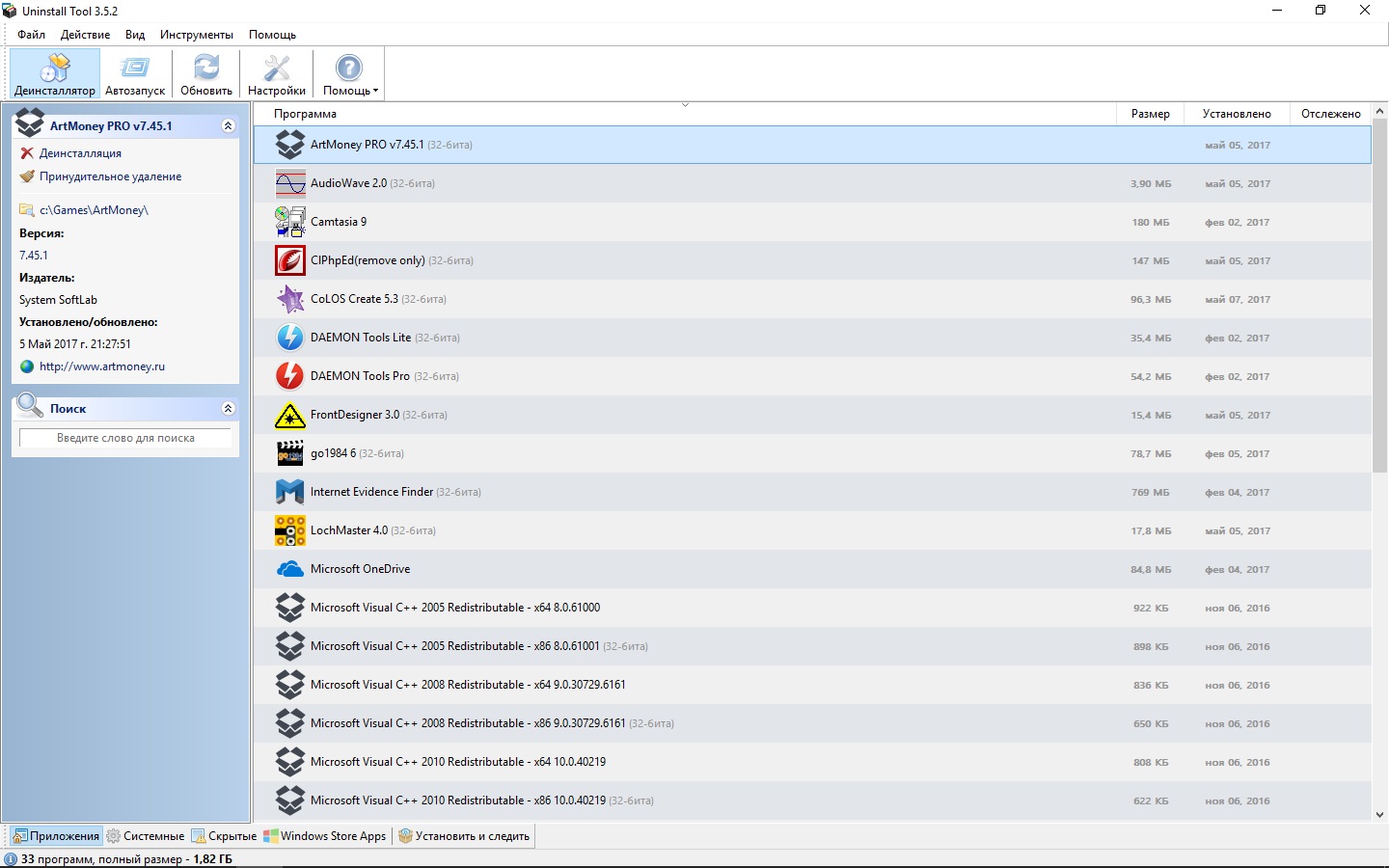The image size is (1389, 868).
Task: Select Visual C++ 2010 x86 10.0.40219 icon
Action: (290, 800)
